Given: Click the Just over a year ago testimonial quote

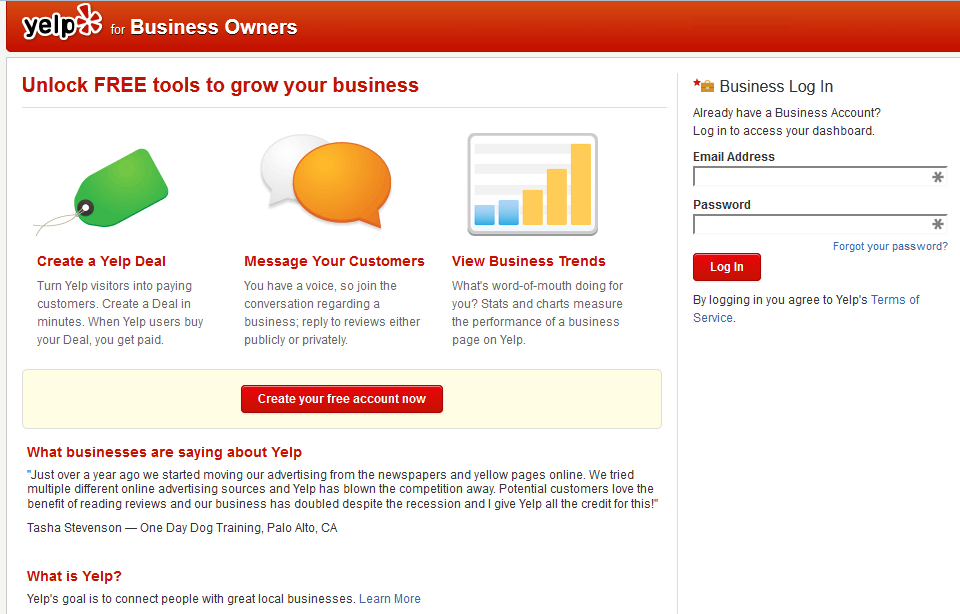Looking at the screenshot, I should point(342,489).
